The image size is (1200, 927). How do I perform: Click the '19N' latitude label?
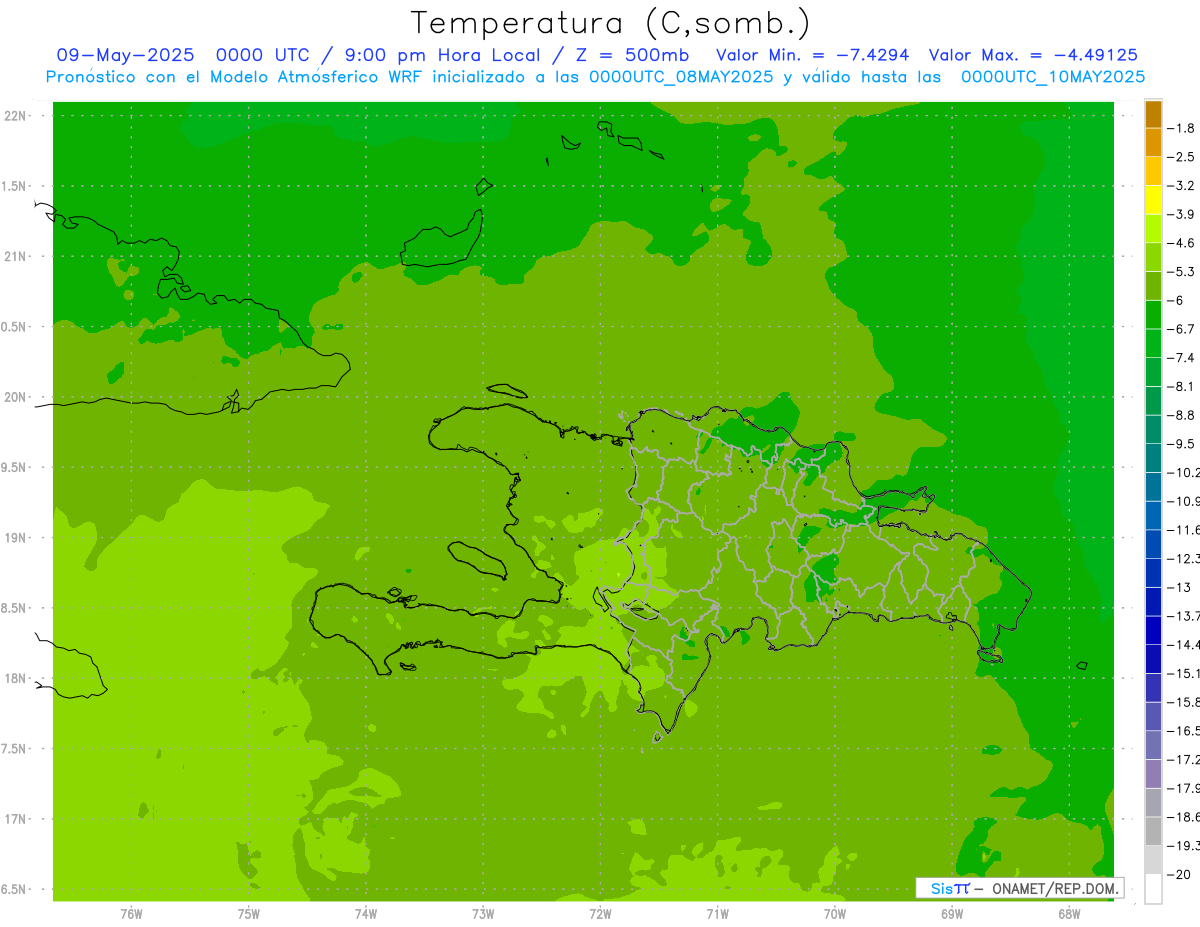(16, 538)
